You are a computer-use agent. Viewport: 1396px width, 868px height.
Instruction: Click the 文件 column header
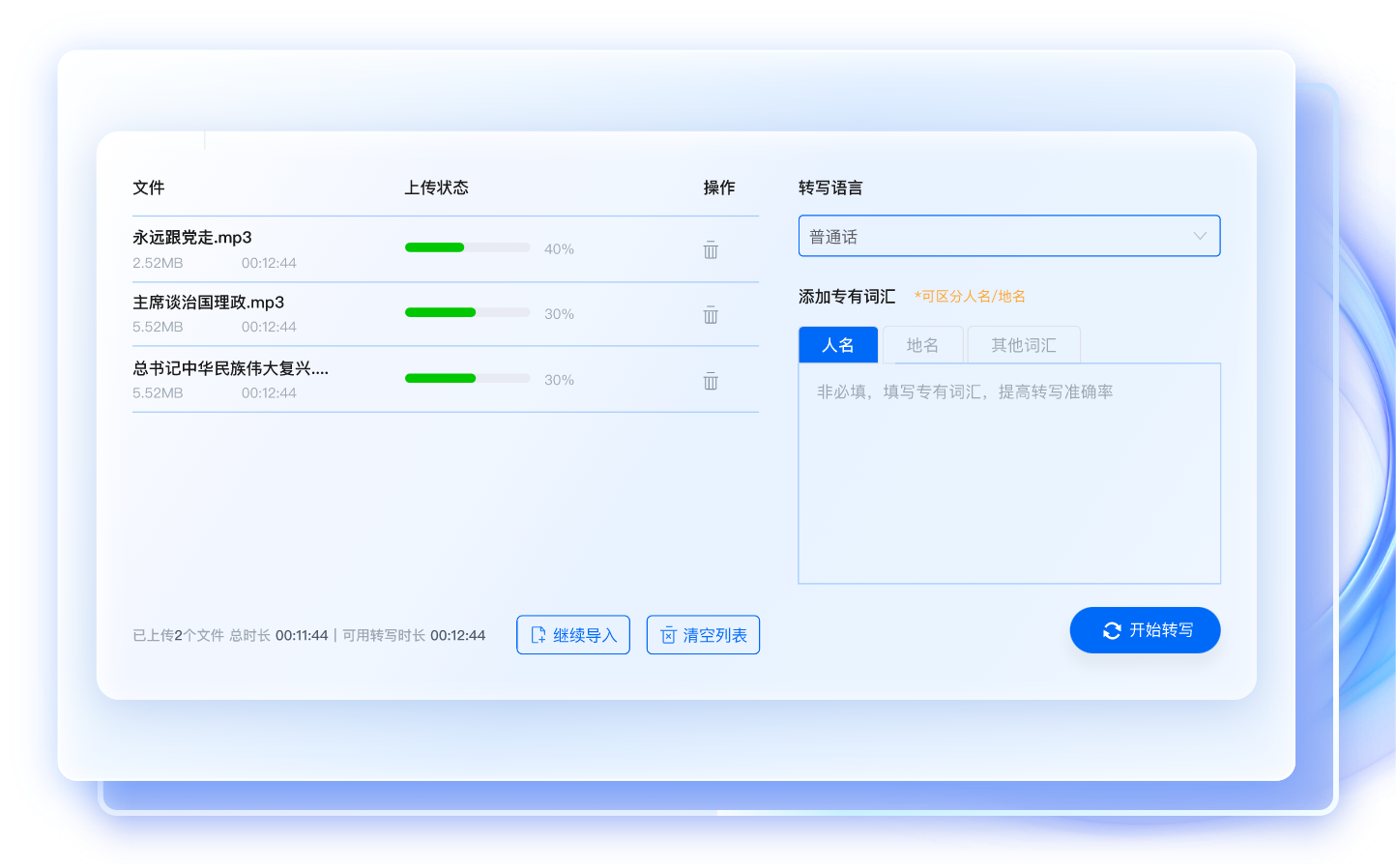pyautogui.click(x=149, y=188)
